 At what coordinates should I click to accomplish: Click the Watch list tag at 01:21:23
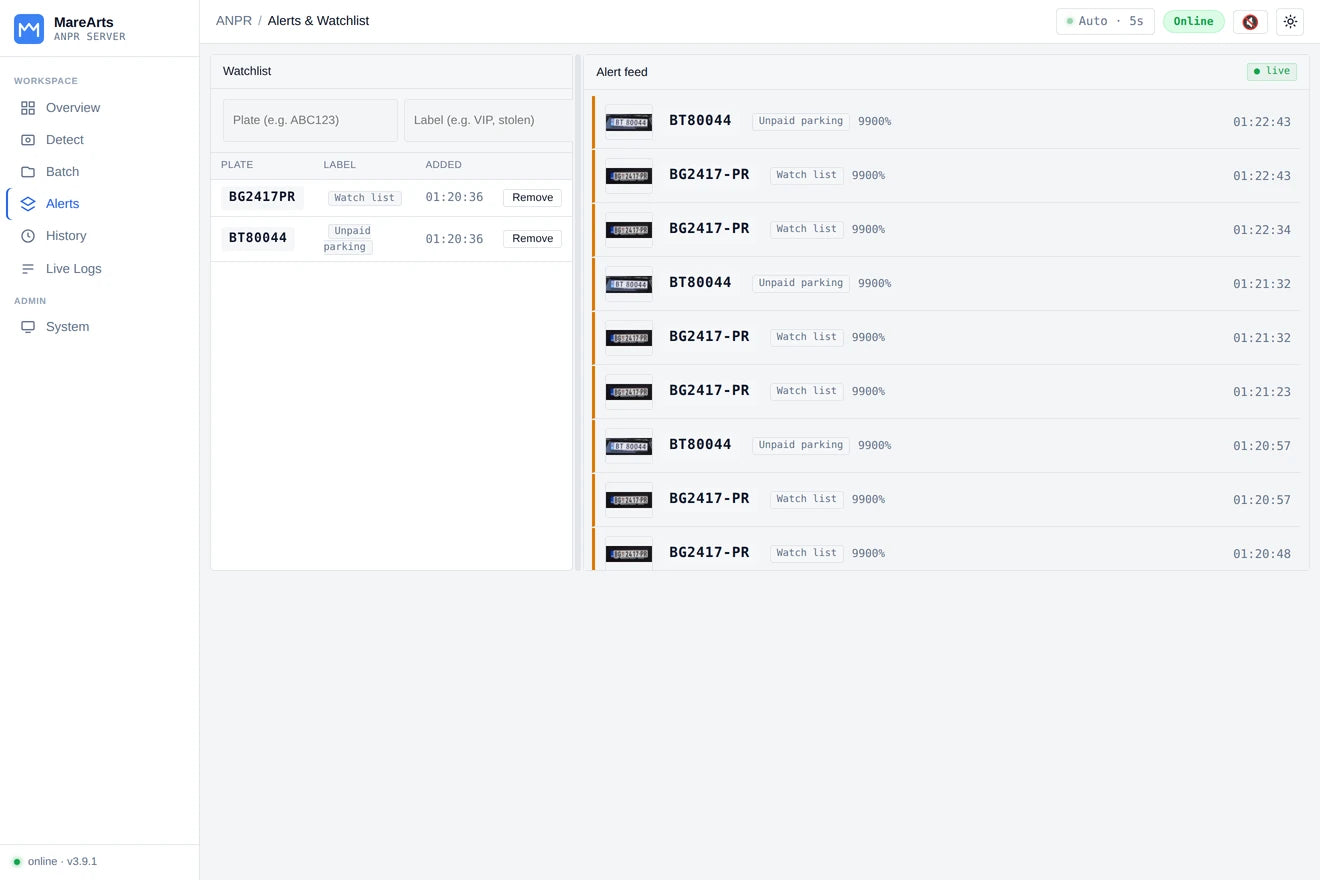806,391
